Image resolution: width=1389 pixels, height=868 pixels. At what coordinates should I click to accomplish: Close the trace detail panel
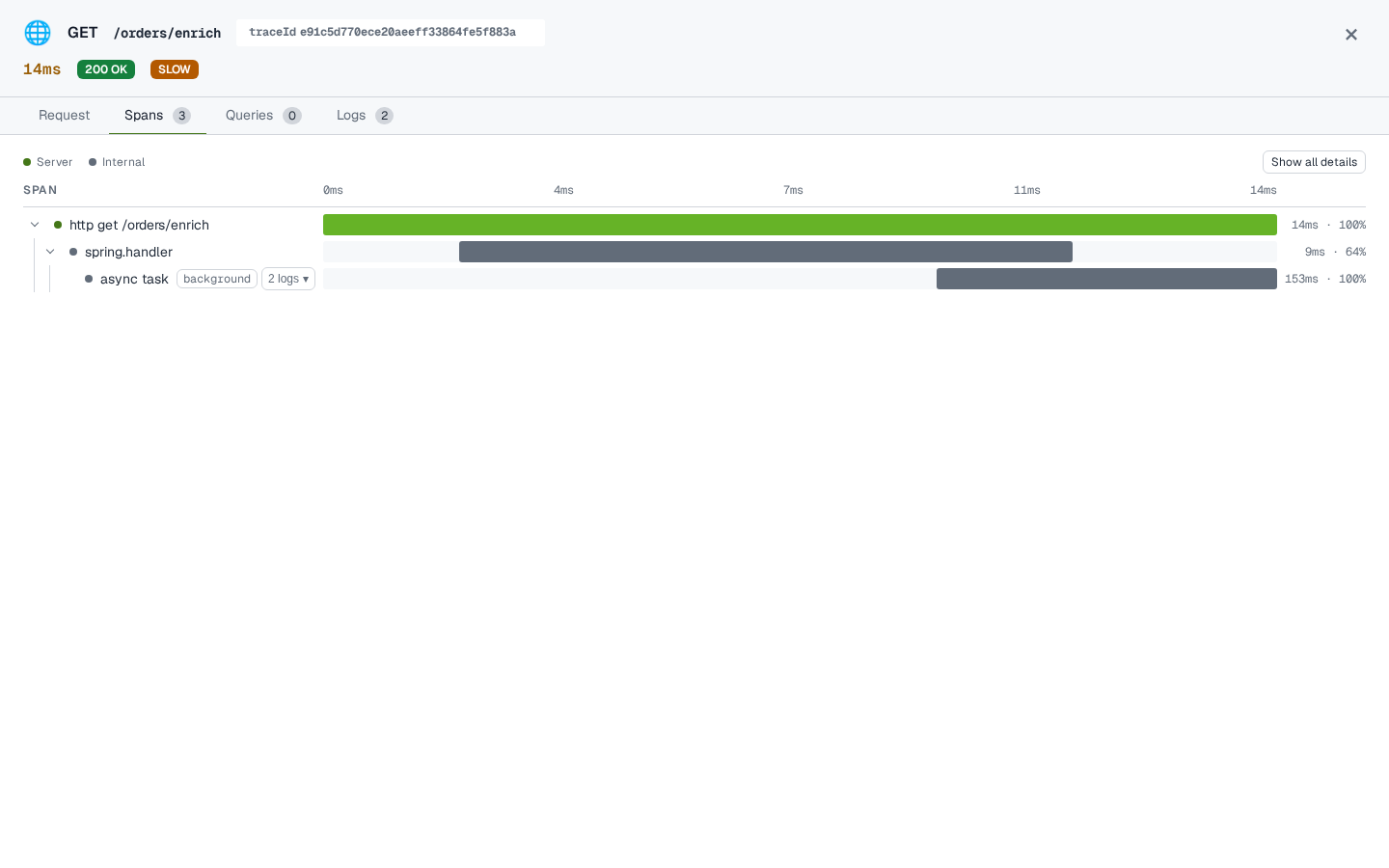coord(1351,35)
